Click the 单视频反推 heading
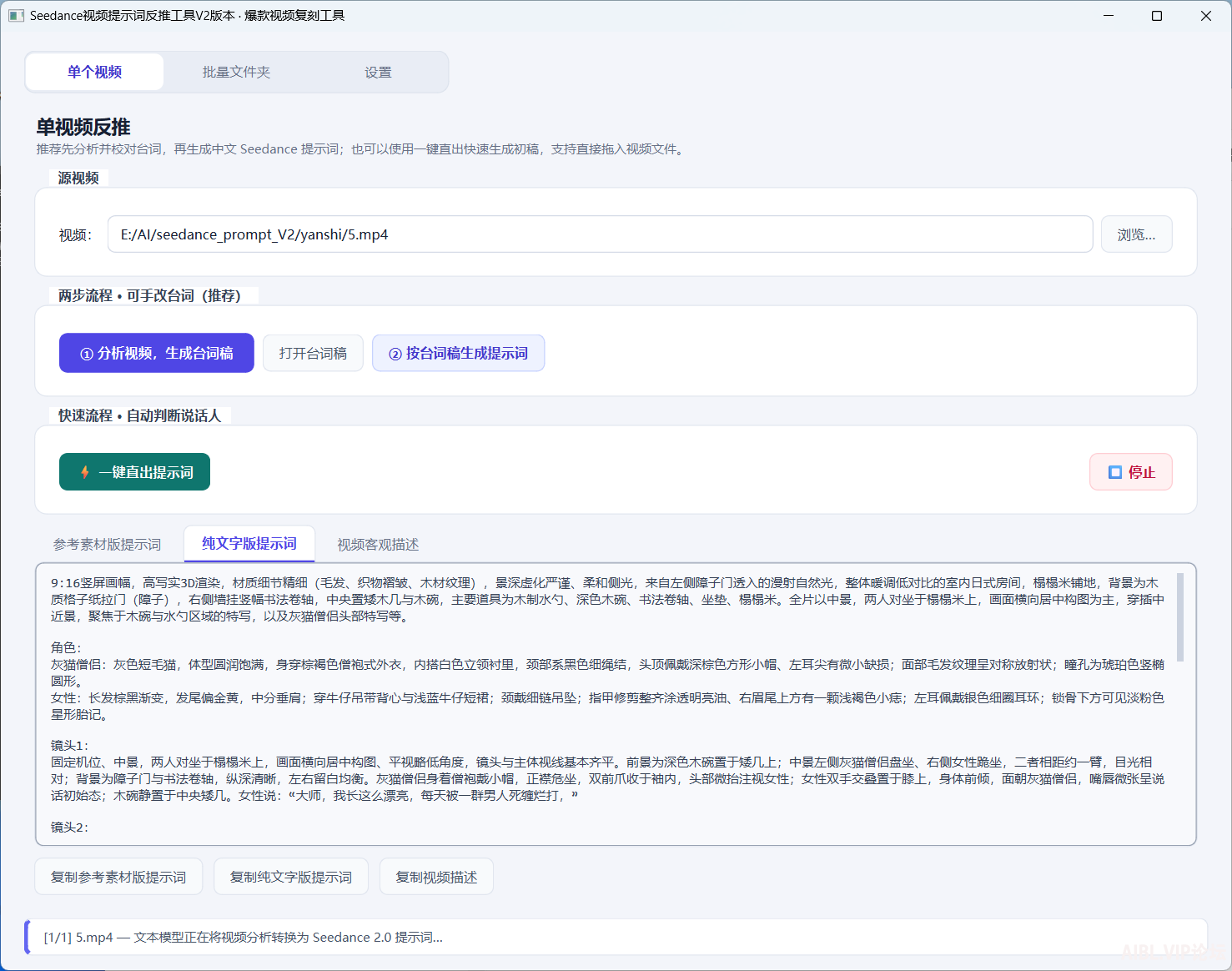The width and height of the screenshot is (1232, 971). [x=83, y=127]
